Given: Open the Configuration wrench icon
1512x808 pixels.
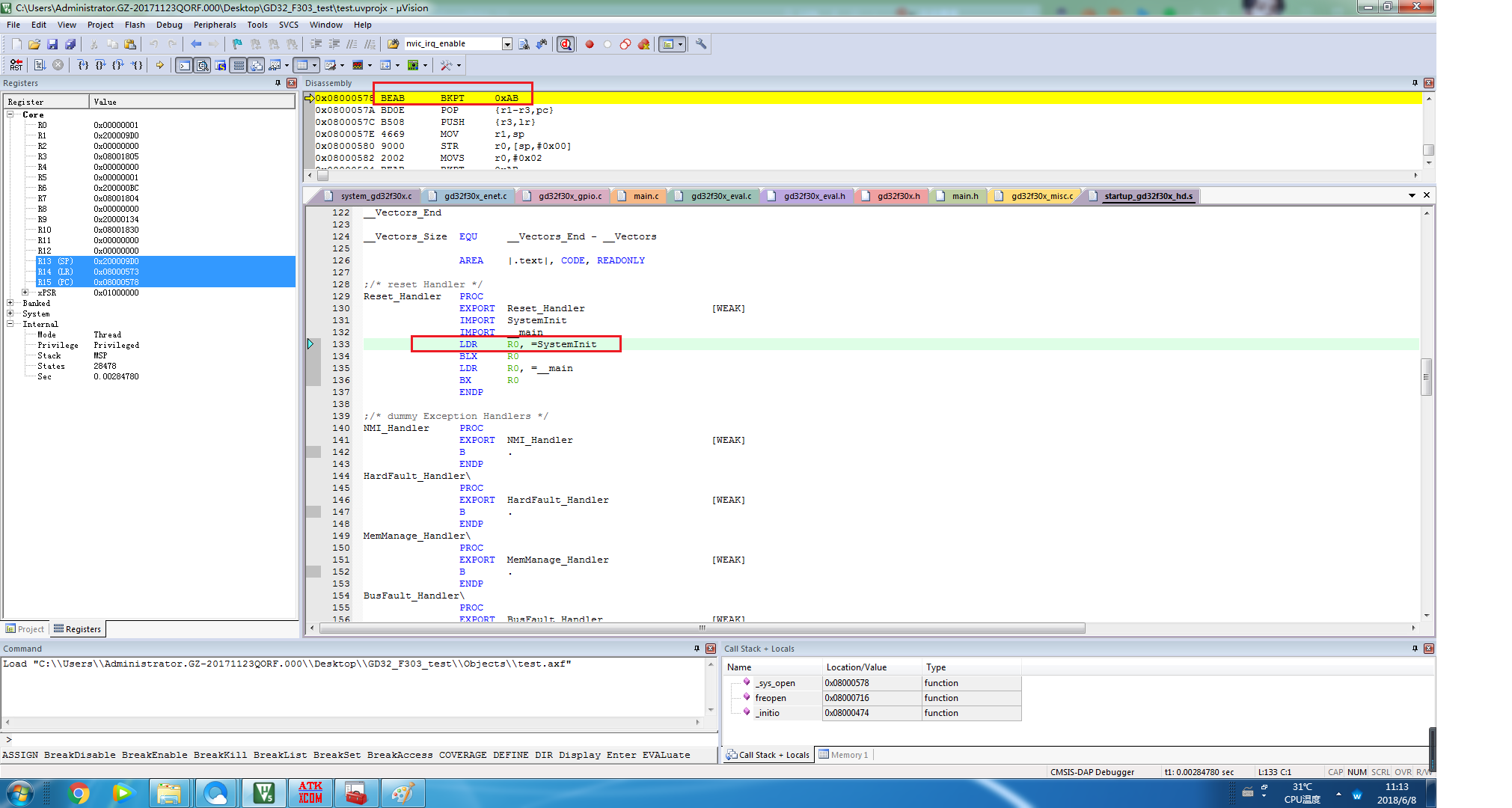Looking at the screenshot, I should coord(701,44).
